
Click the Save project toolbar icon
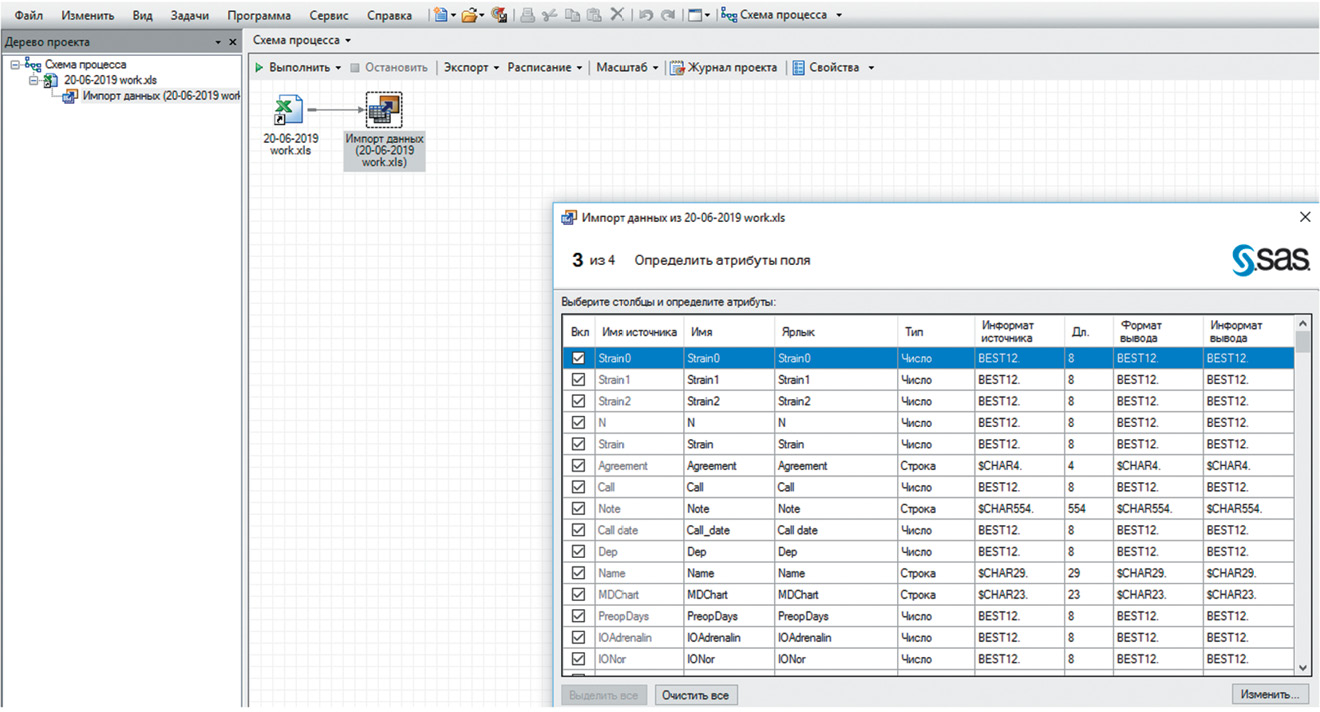click(x=499, y=15)
